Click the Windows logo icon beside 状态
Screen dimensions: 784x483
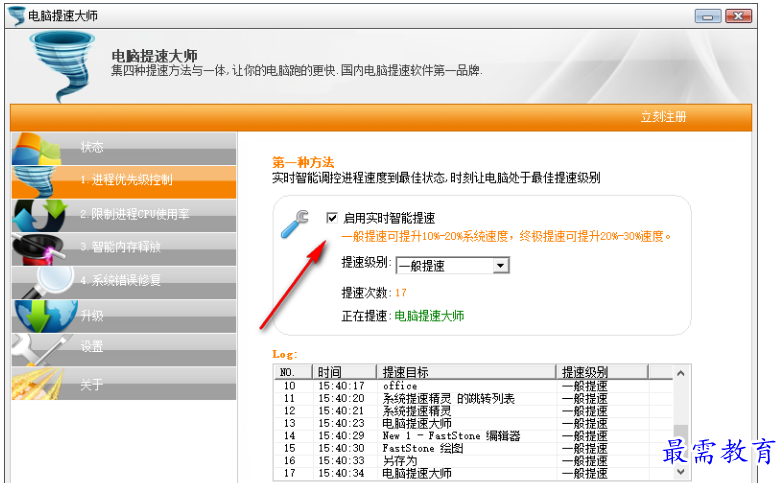pyautogui.click(x=36, y=149)
